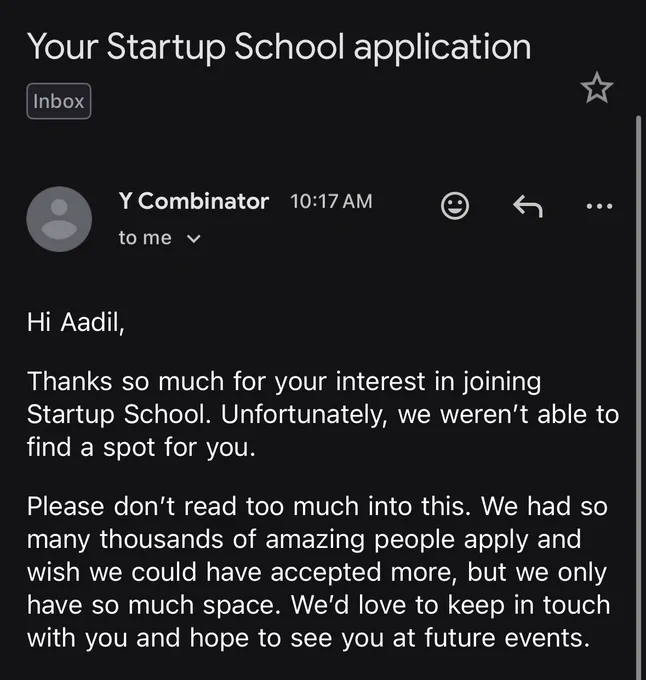Screen dimensions: 646x680
Task: Click the 10:17 AM timestamp
Action: coord(331,201)
